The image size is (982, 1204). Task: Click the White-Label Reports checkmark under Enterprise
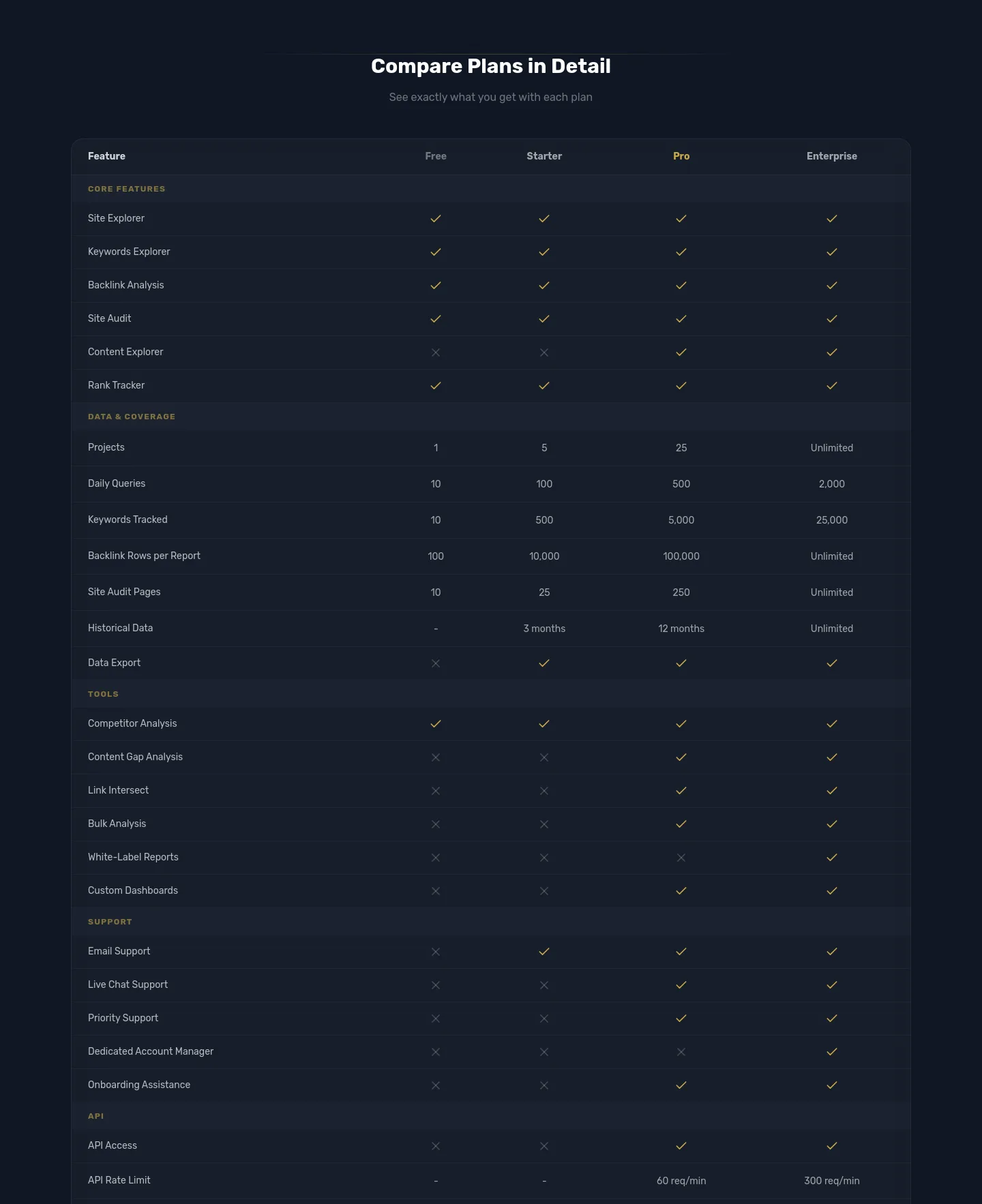(x=832, y=858)
